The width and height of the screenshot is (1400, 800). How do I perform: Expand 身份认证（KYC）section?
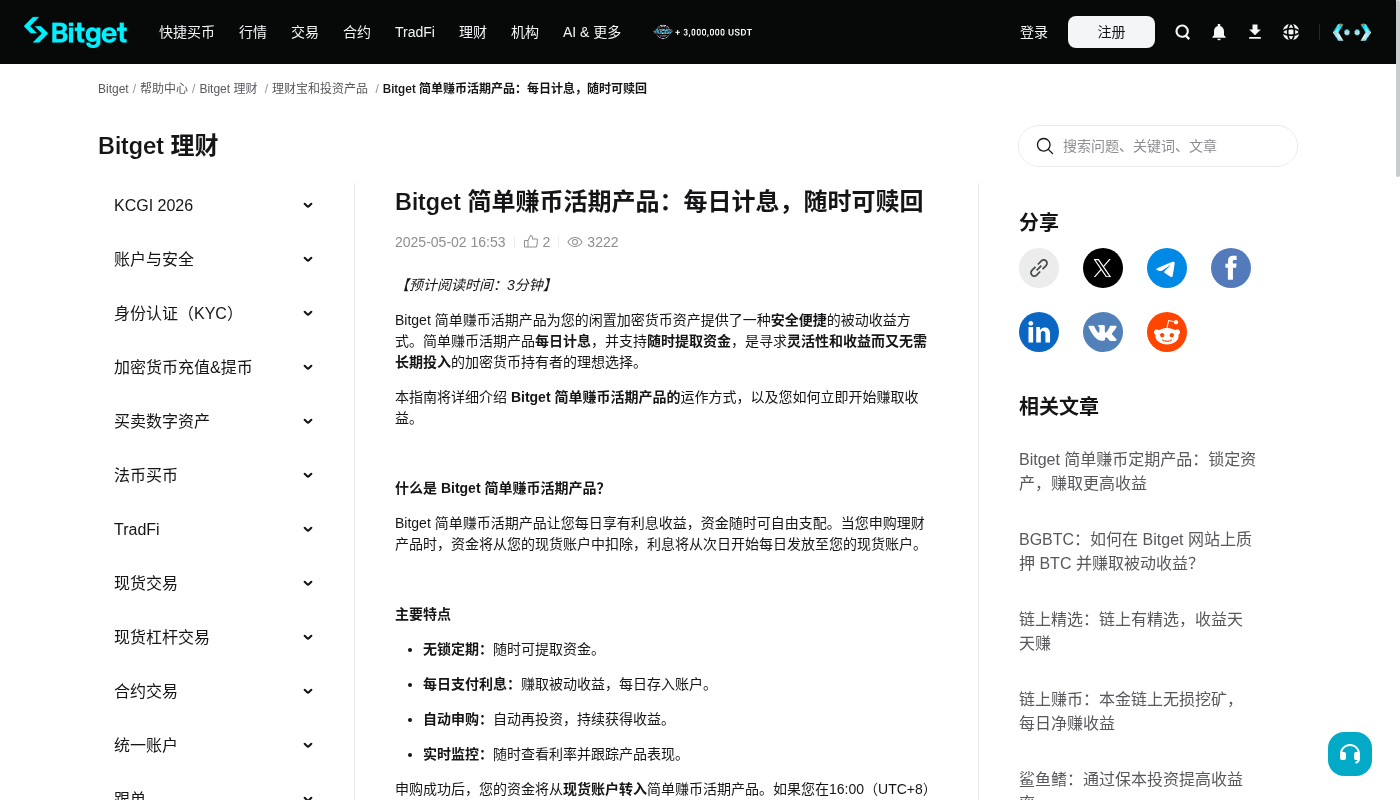214,313
